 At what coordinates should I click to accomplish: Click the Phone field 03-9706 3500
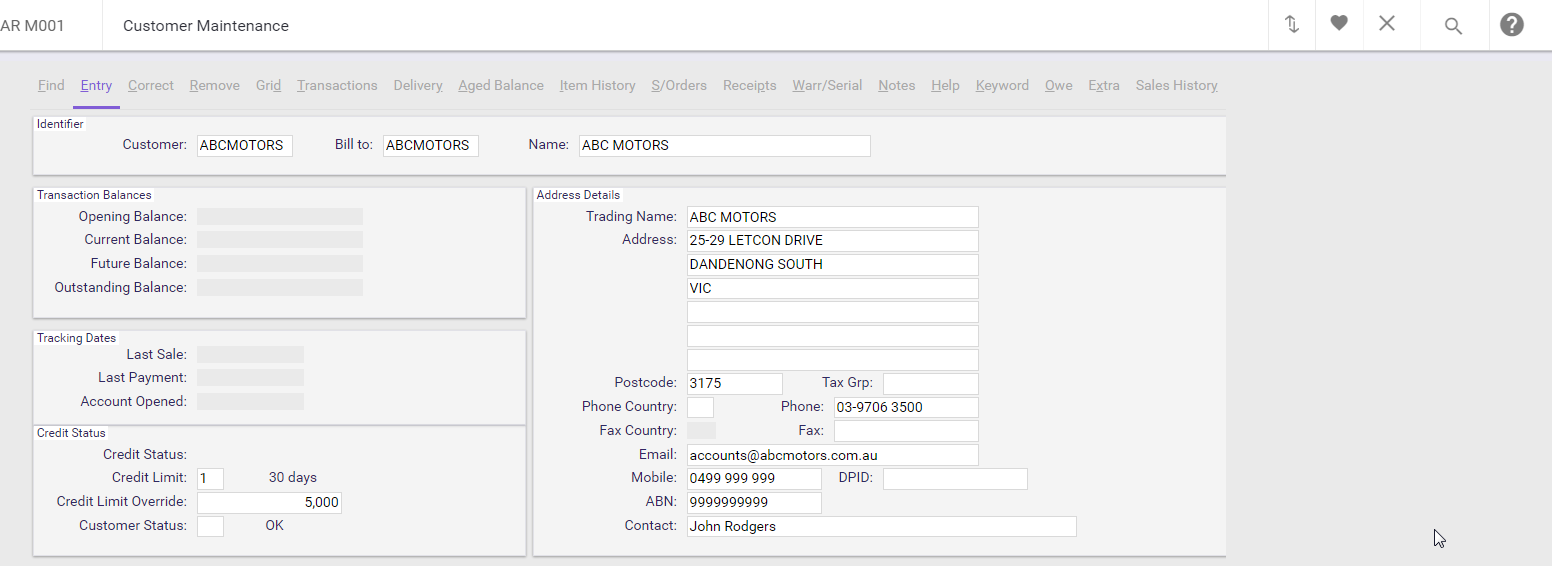(x=906, y=407)
